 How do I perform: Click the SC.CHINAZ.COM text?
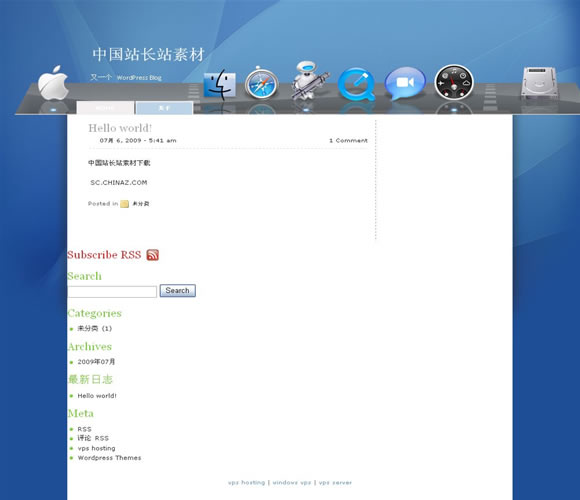pyautogui.click(x=119, y=183)
